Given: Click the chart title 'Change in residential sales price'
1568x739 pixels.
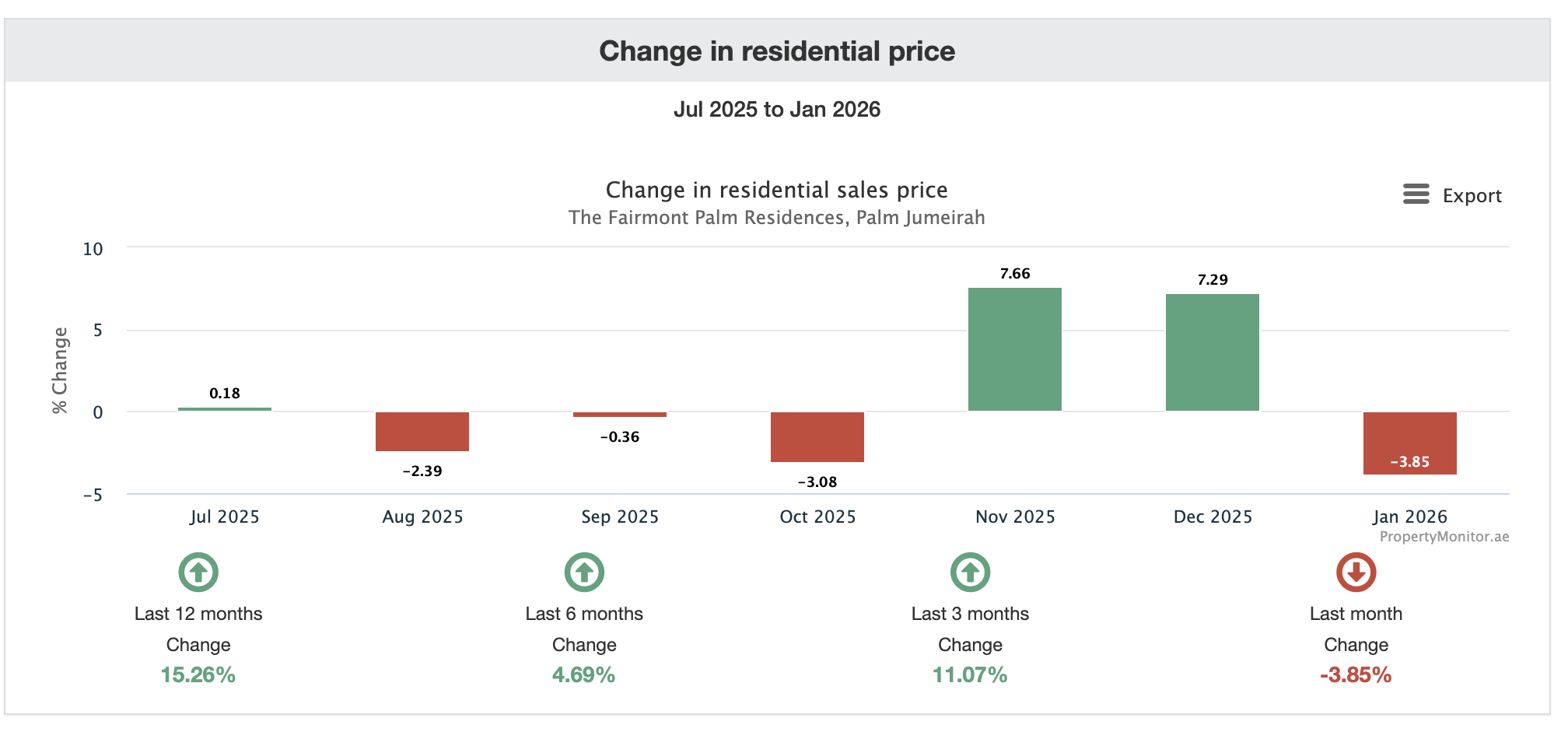Looking at the screenshot, I should coord(776,190).
